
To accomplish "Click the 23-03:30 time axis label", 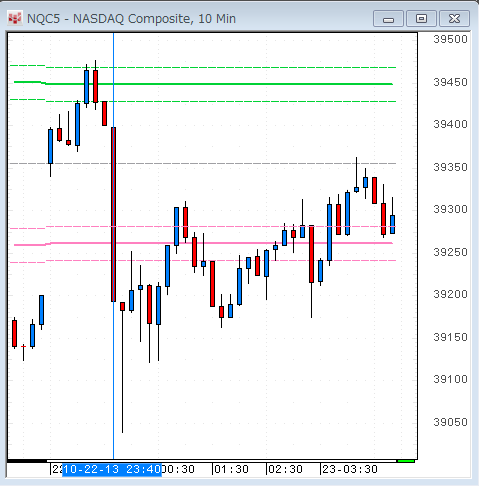I will 350,469.
